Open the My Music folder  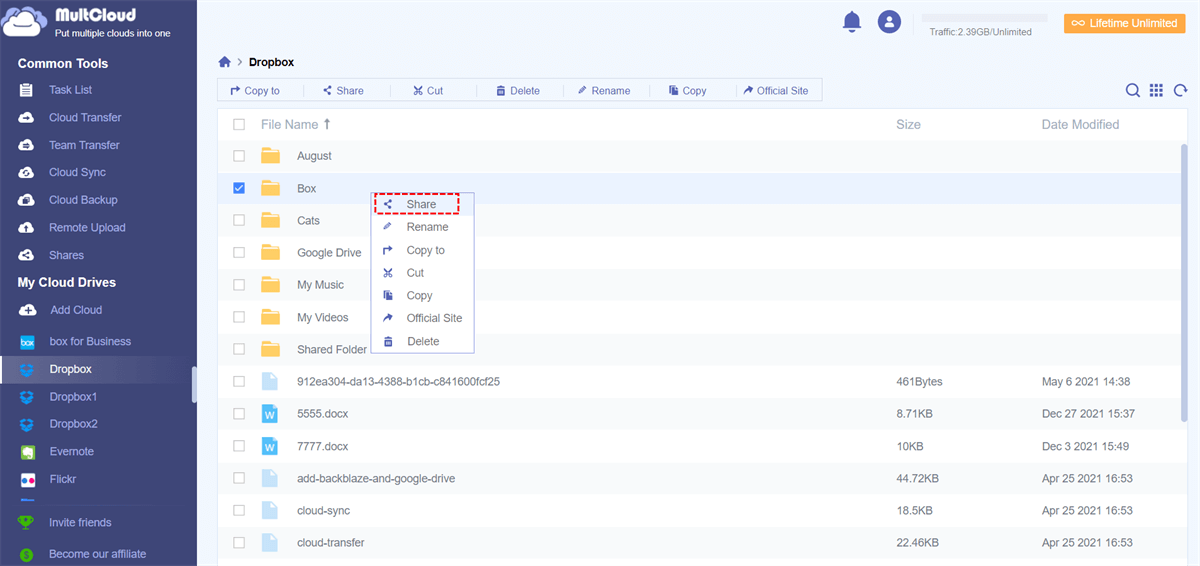[x=320, y=285]
